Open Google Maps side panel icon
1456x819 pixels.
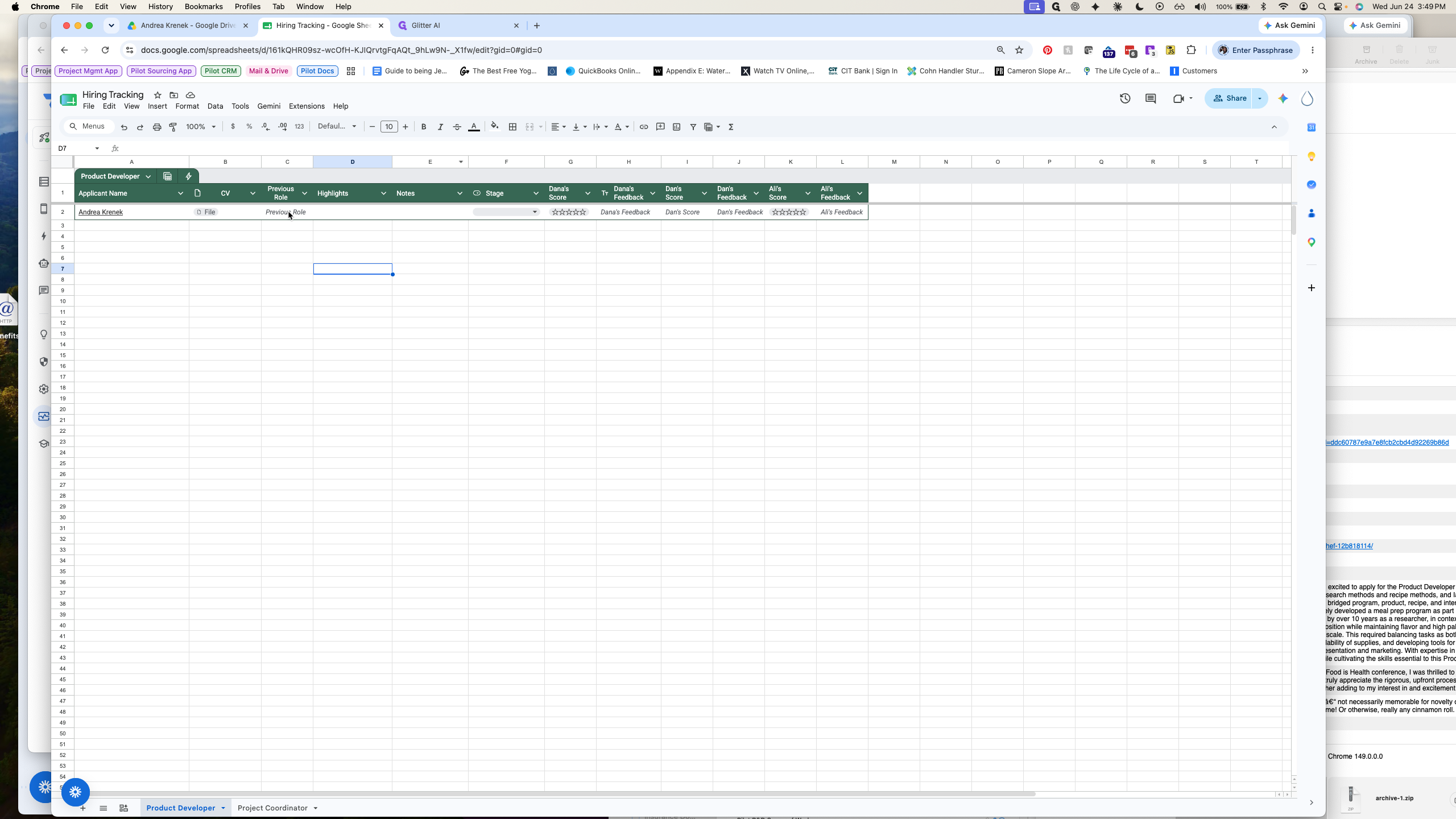tap(1311, 242)
